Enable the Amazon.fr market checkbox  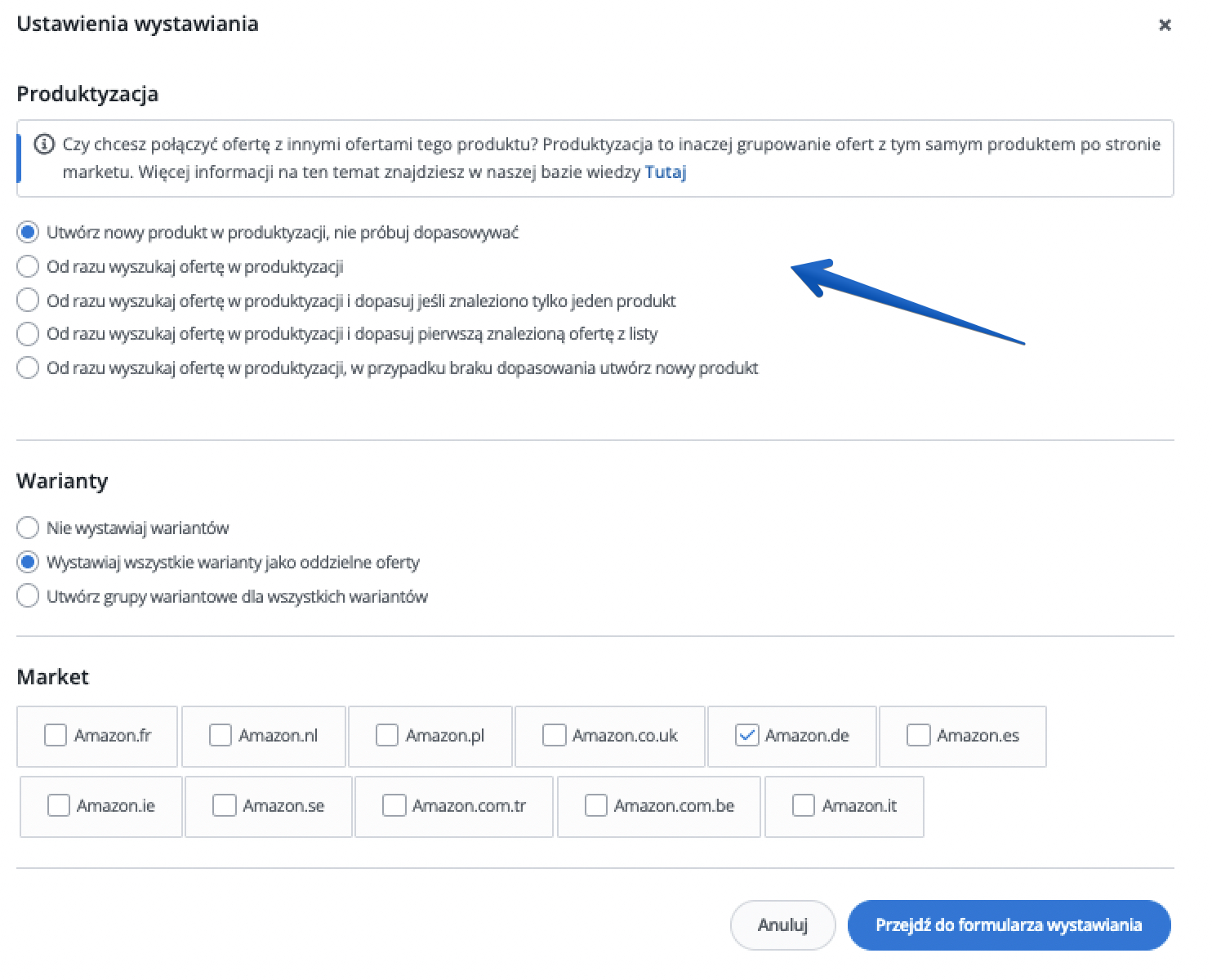[56, 736]
